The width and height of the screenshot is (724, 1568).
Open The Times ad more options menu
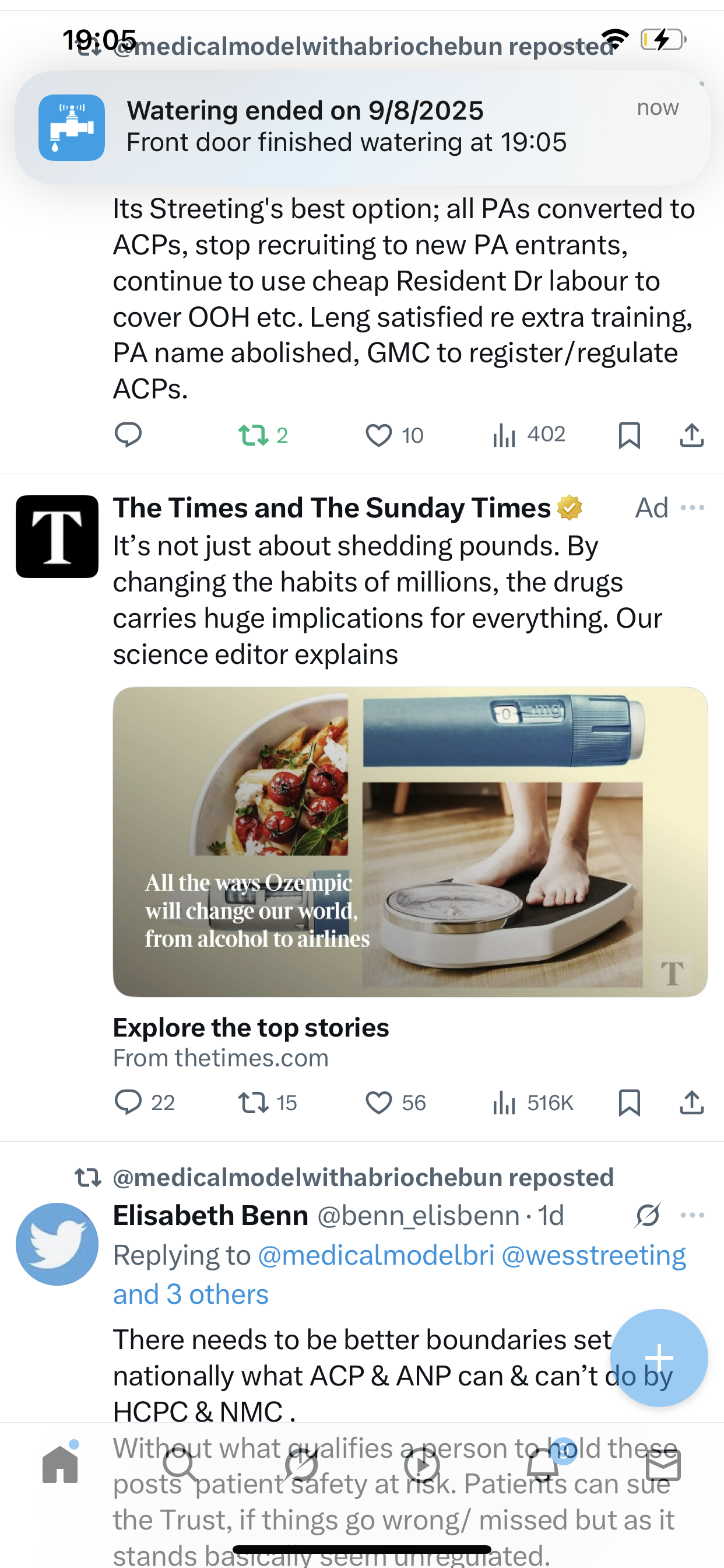tap(693, 508)
